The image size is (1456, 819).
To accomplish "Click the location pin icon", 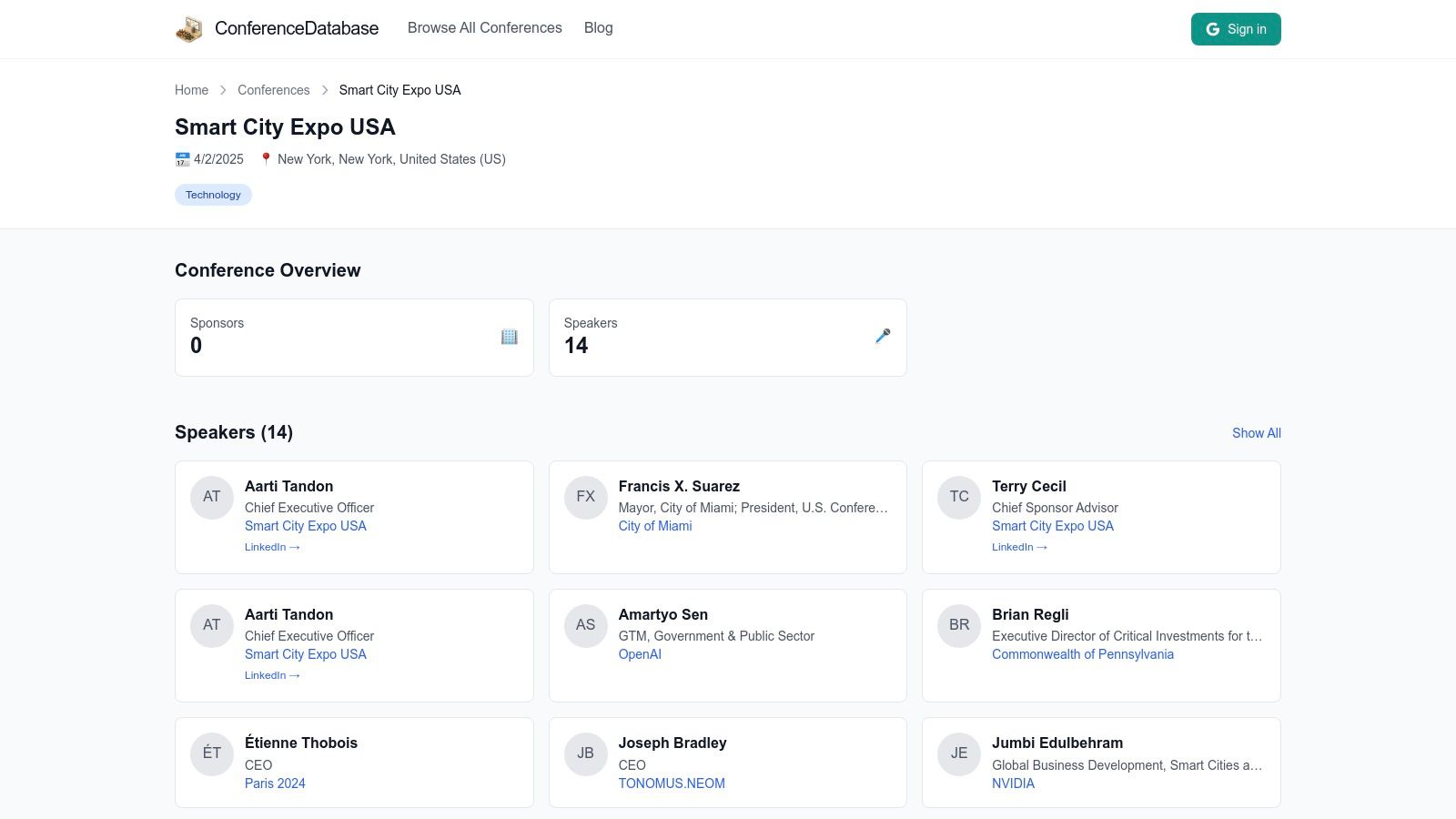I will tap(266, 159).
